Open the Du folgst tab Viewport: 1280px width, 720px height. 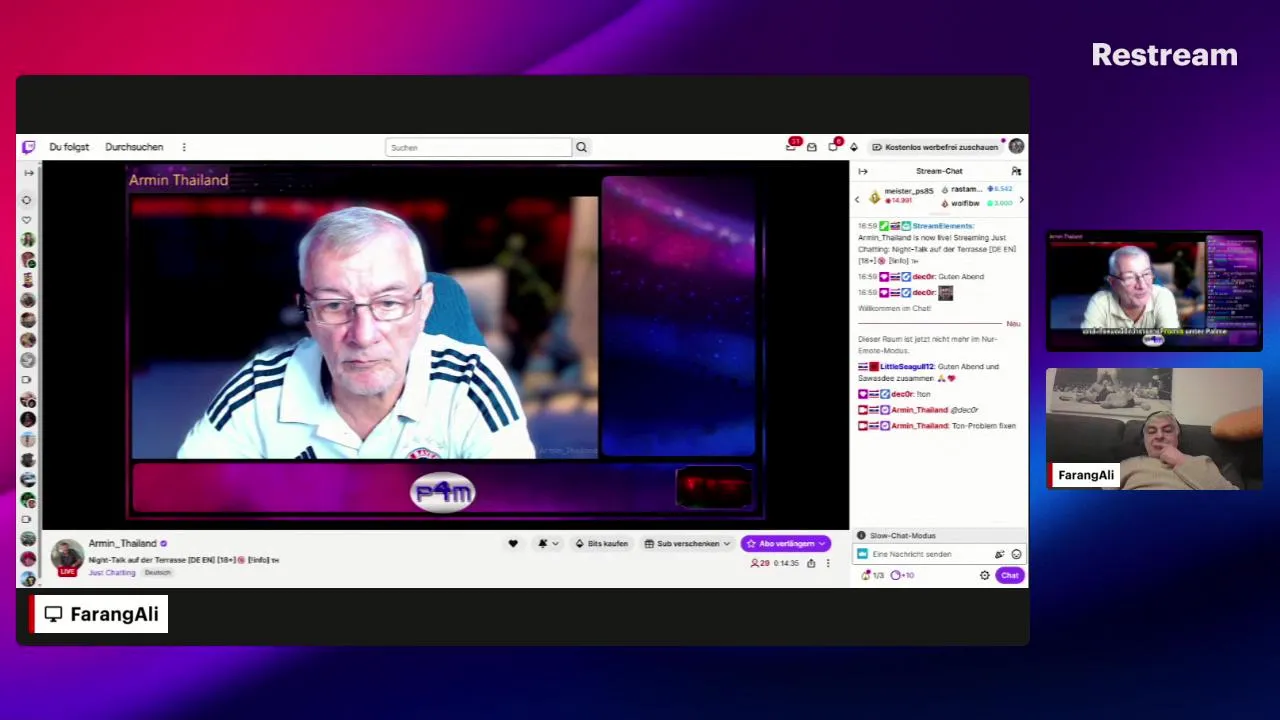(x=69, y=147)
